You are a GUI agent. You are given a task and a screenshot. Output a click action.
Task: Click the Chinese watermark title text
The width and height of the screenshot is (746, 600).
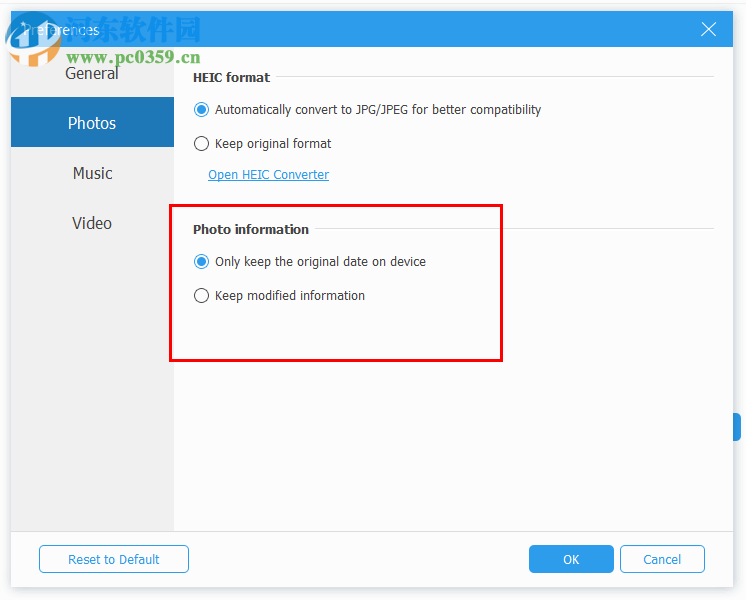point(135,28)
